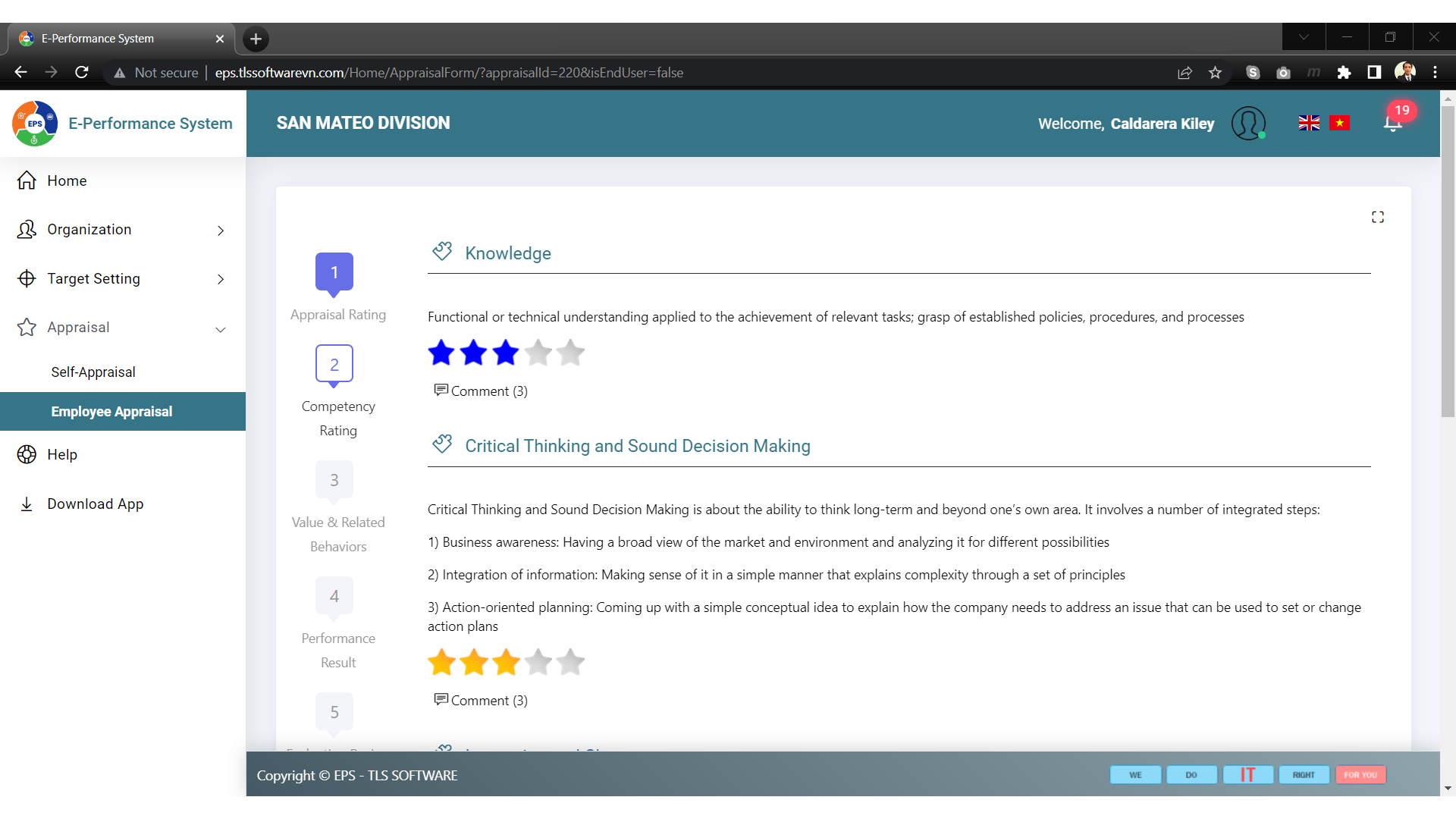The image size is (1456, 819).
Task: Open Help via the question mark icon
Action: coord(26,454)
